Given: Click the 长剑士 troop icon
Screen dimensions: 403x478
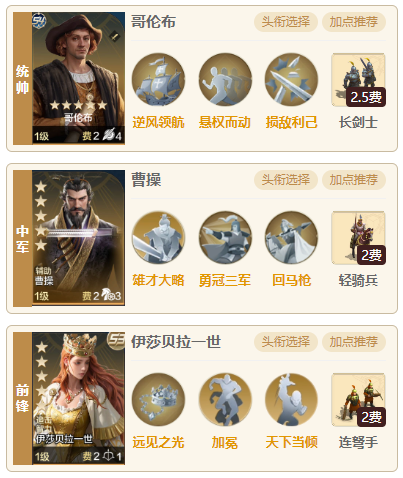Looking at the screenshot, I should pyautogui.click(x=358, y=80).
